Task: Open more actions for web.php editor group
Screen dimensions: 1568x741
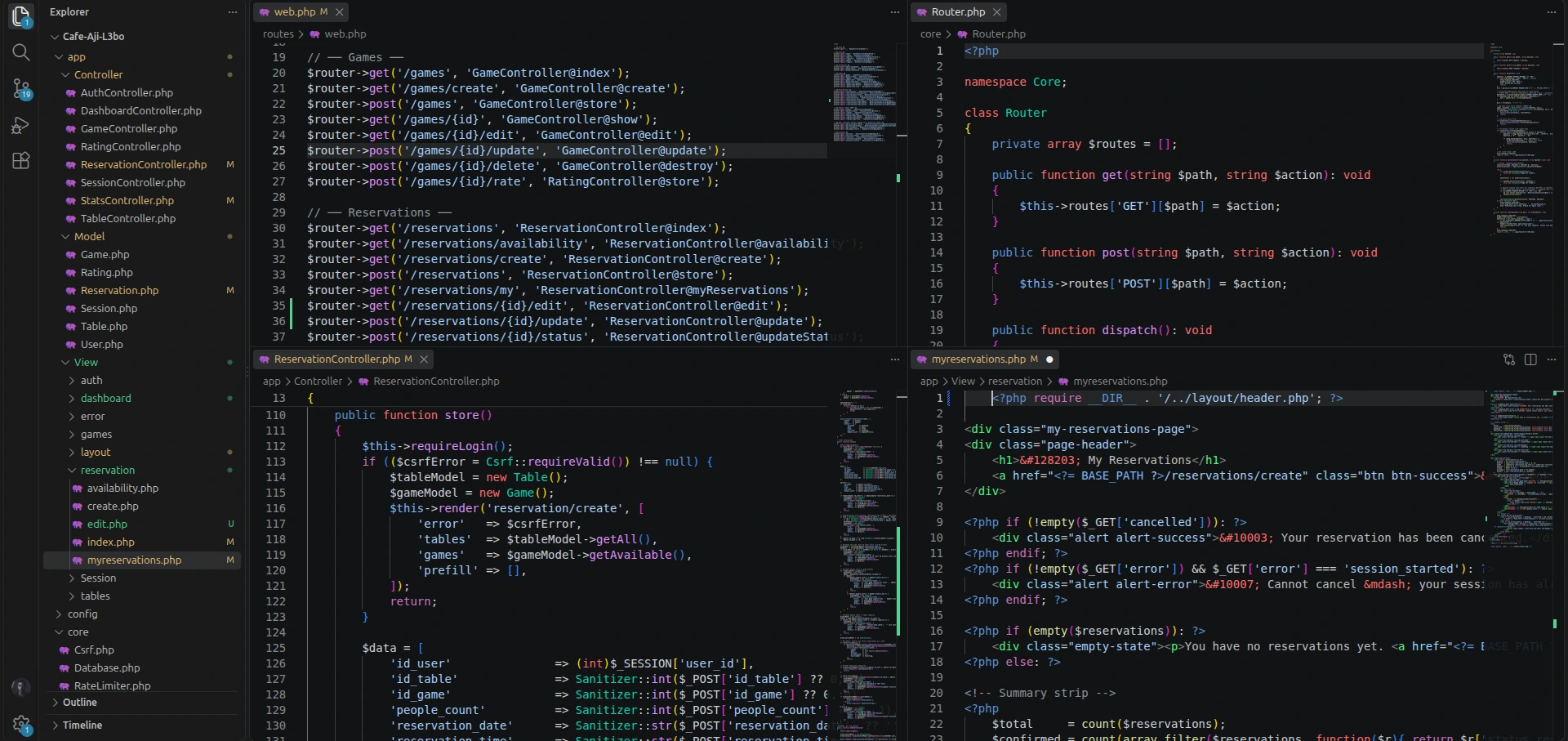Action: click(x=894, y=12)
